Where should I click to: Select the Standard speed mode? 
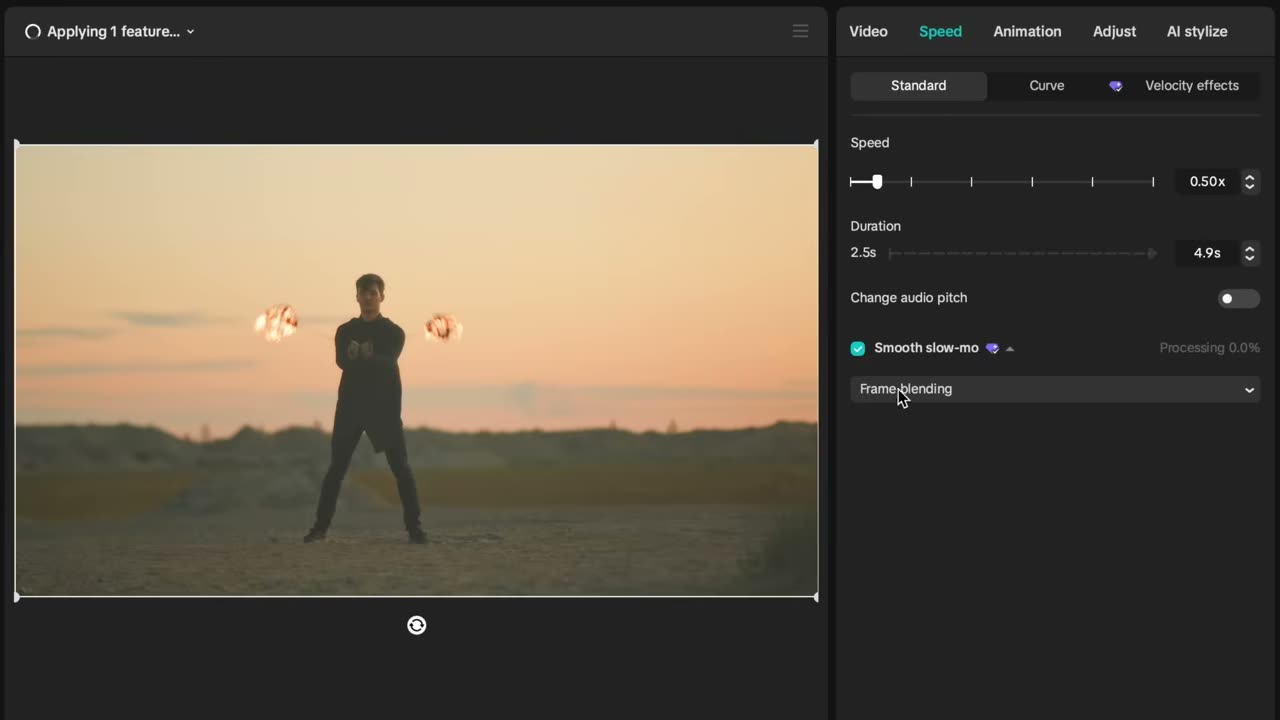(x=918, y=86)
